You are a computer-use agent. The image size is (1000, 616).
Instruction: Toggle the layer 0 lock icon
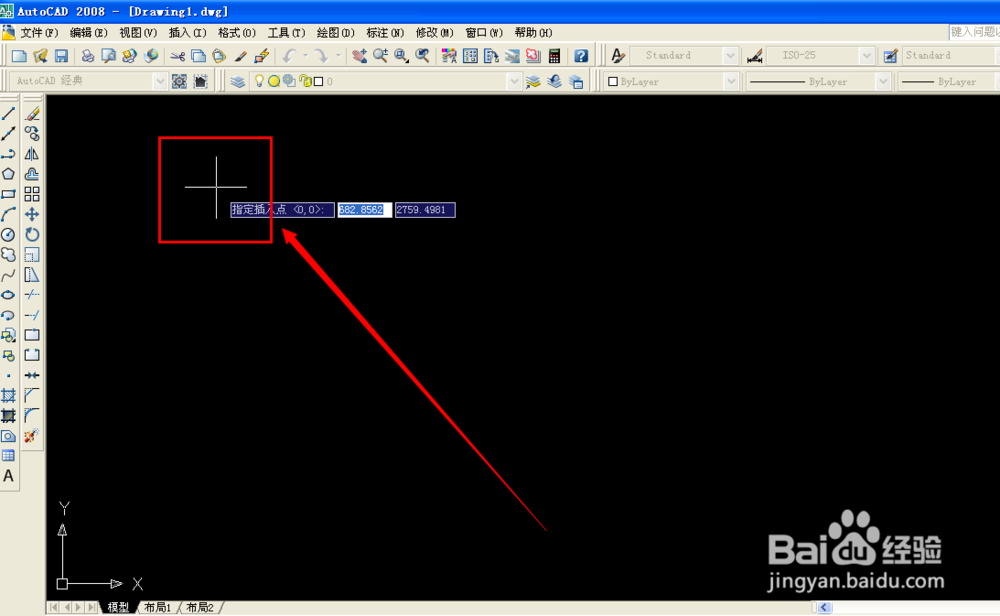(305, 81)
